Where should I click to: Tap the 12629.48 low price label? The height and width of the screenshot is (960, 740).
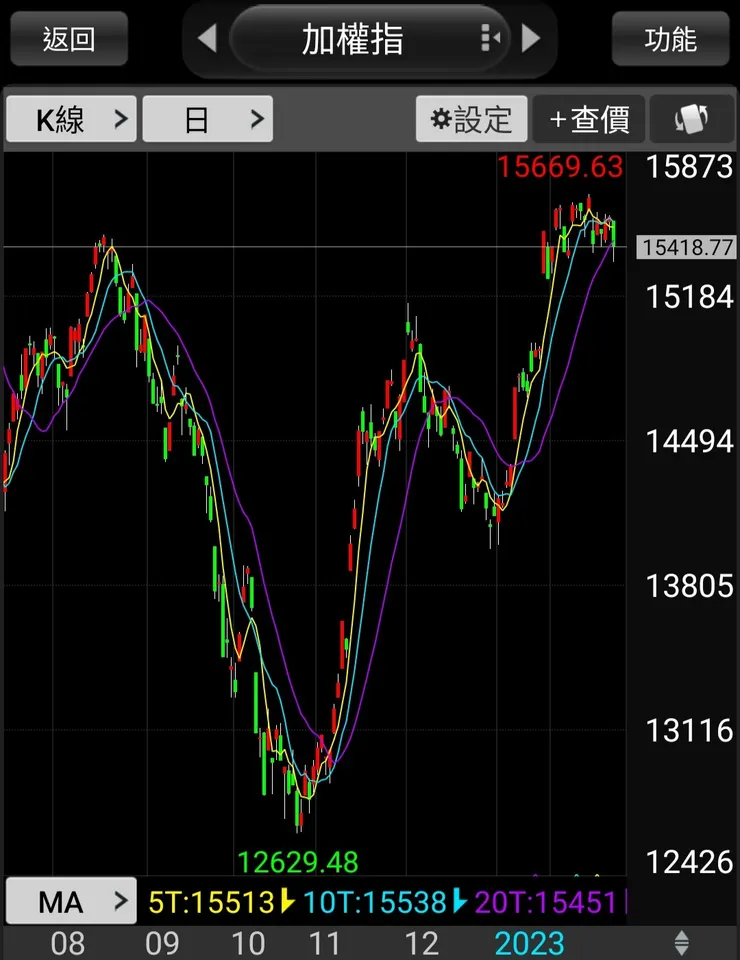tap(297, 862)
